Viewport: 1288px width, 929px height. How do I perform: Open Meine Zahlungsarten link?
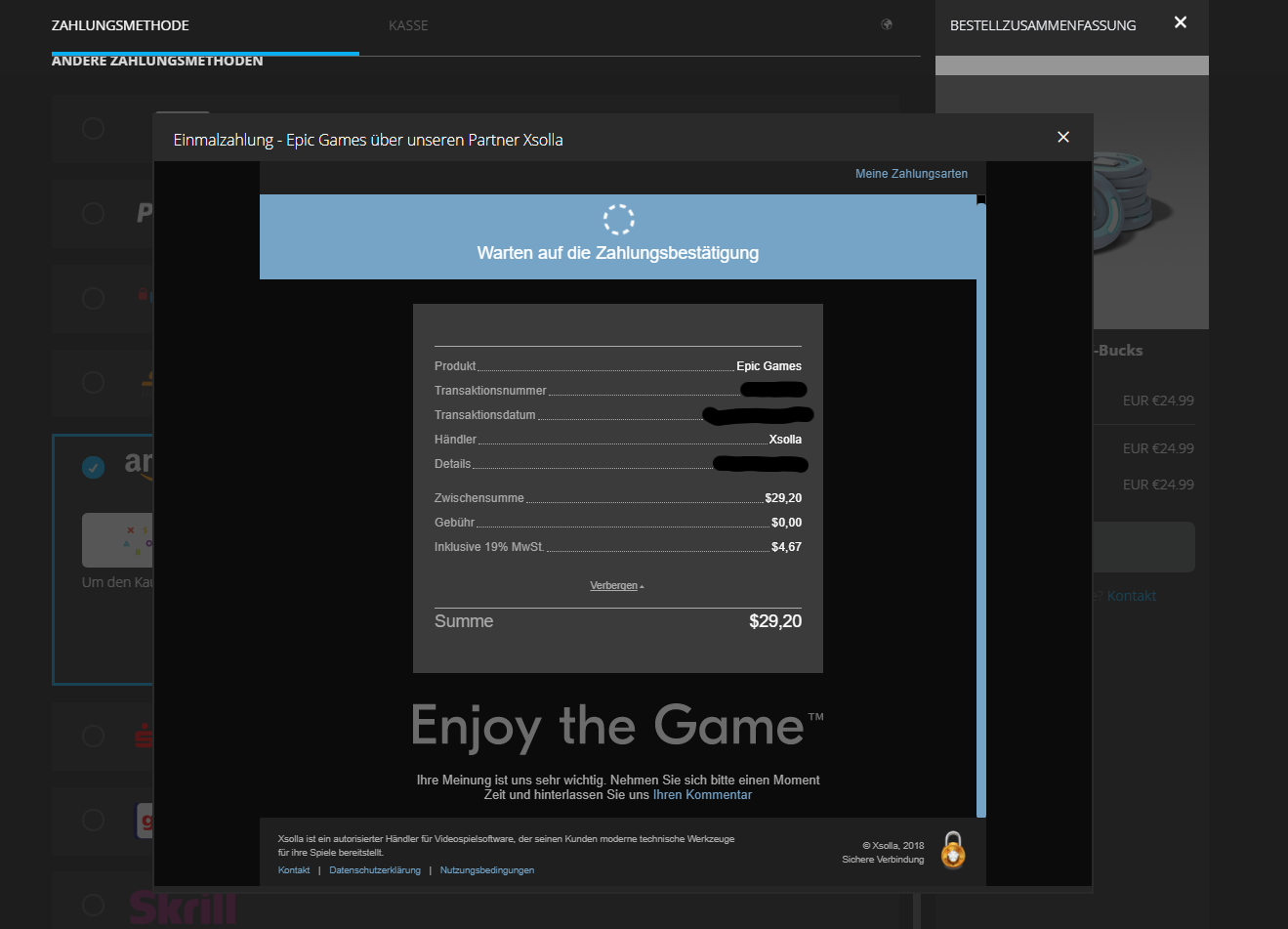911,174
